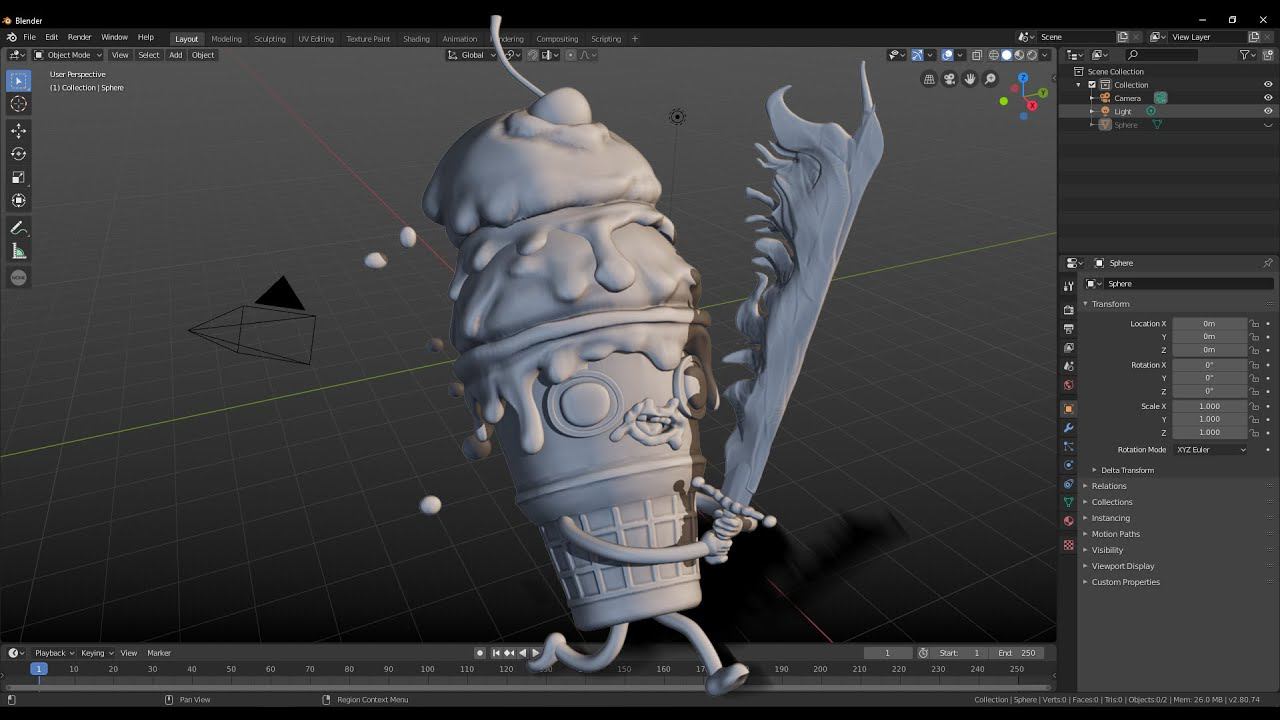
Task: Click the Add menu button in header
Action: pyautogui.click(x=175, y=55)
